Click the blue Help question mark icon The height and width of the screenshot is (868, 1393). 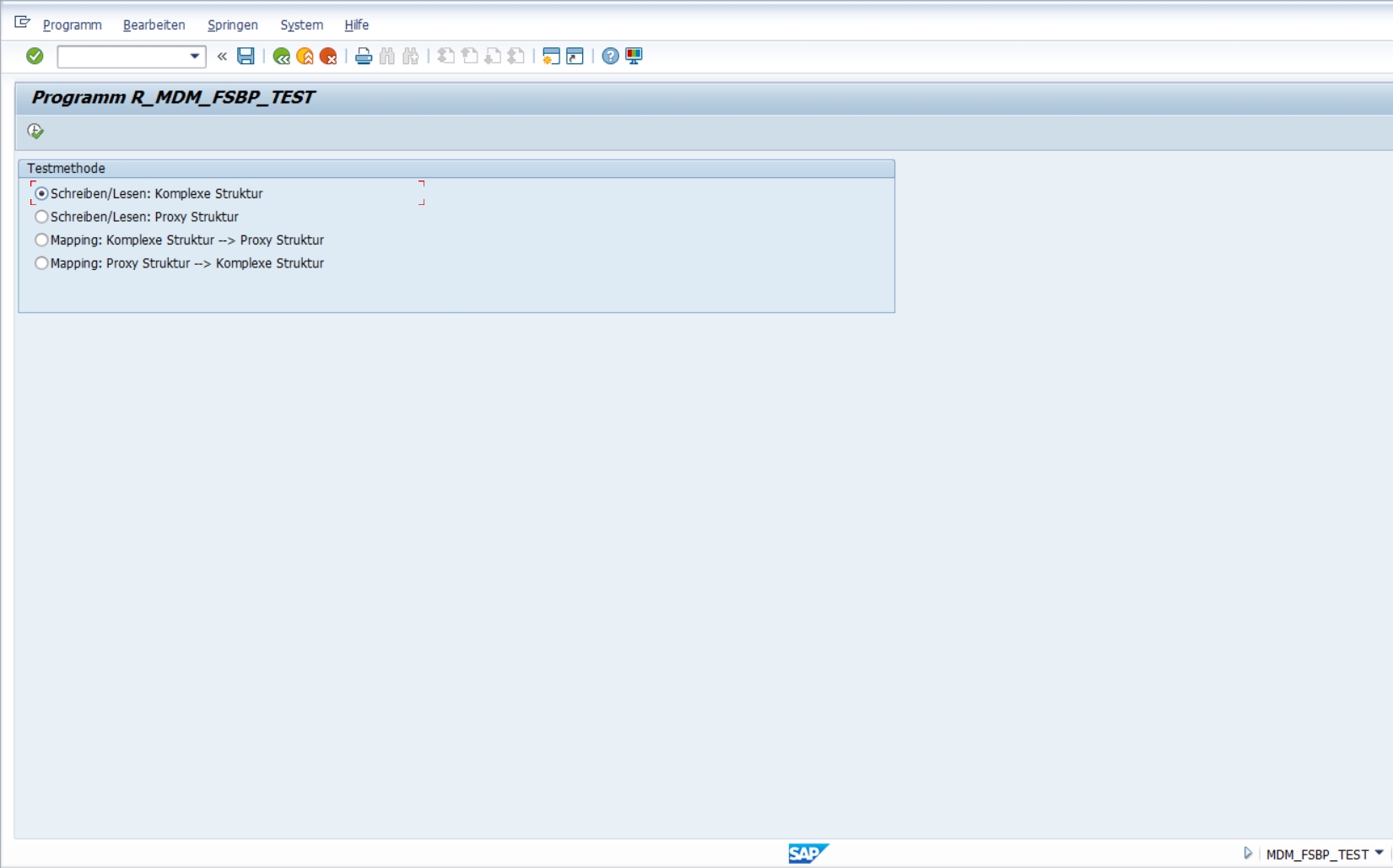[x=610, y=57]
